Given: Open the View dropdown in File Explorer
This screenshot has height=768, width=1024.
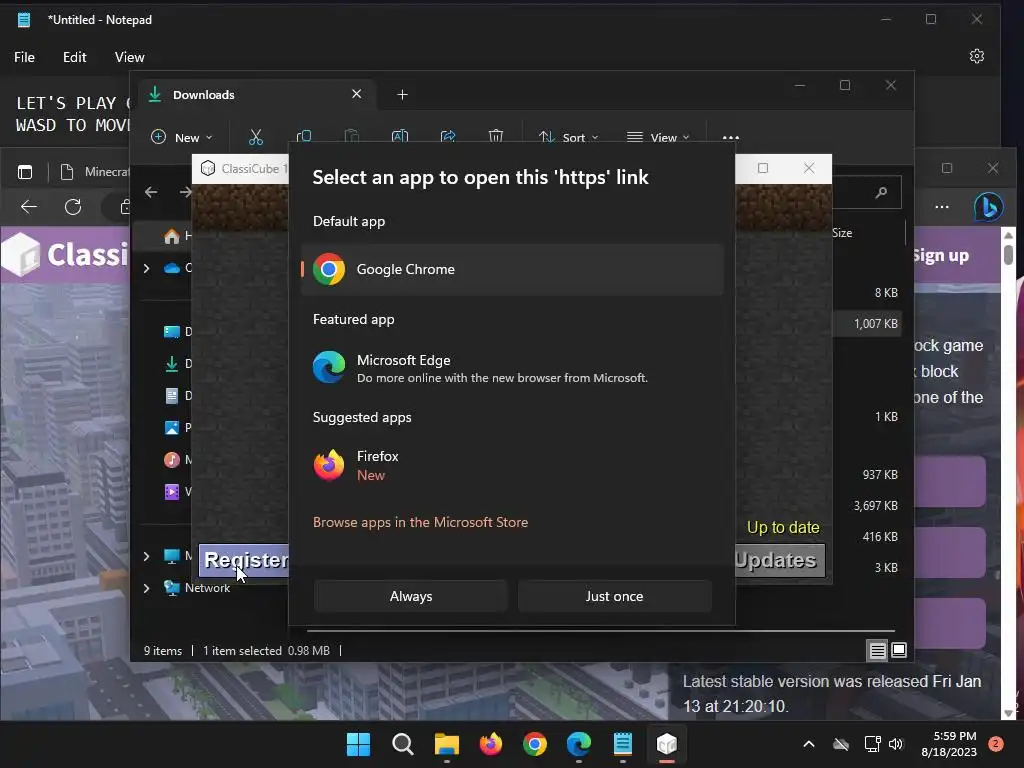Looking at the screenshot, I should pyautogui.click(x=658, y=137).
